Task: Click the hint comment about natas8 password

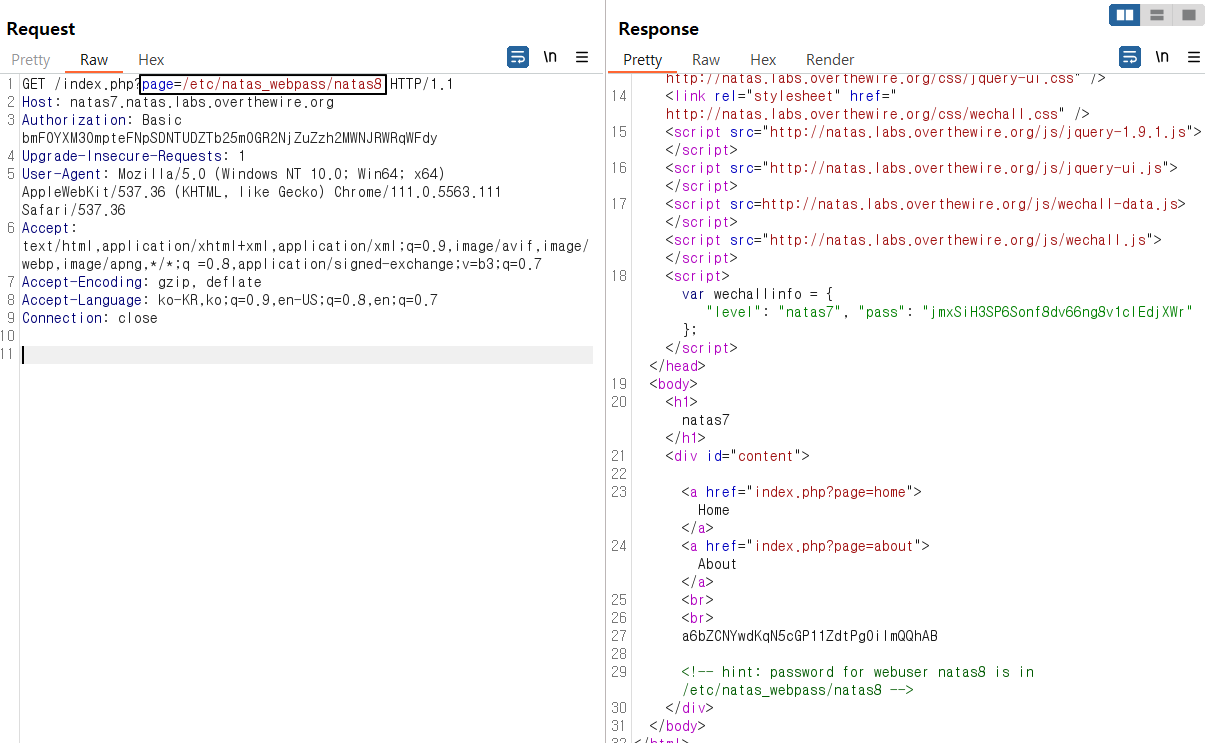Action: [x=858, y=681]
